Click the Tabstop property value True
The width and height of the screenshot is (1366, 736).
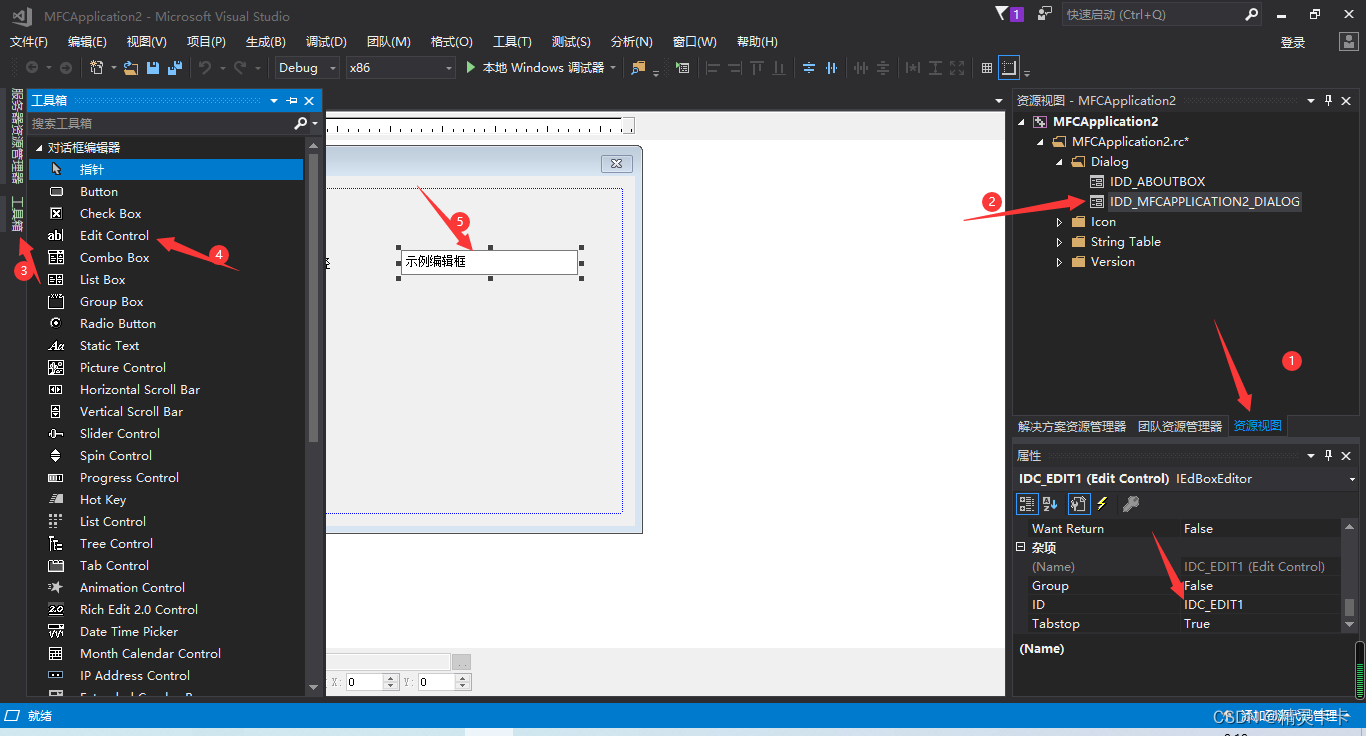[x=1261, y=624]
